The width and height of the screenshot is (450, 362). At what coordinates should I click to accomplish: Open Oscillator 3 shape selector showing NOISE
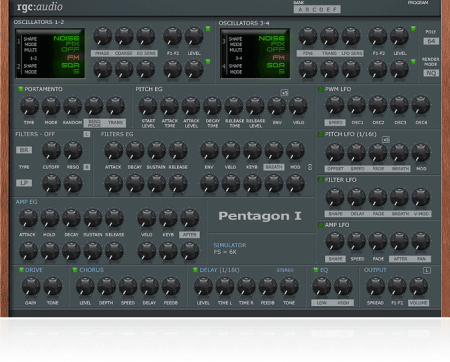point(272,38)
